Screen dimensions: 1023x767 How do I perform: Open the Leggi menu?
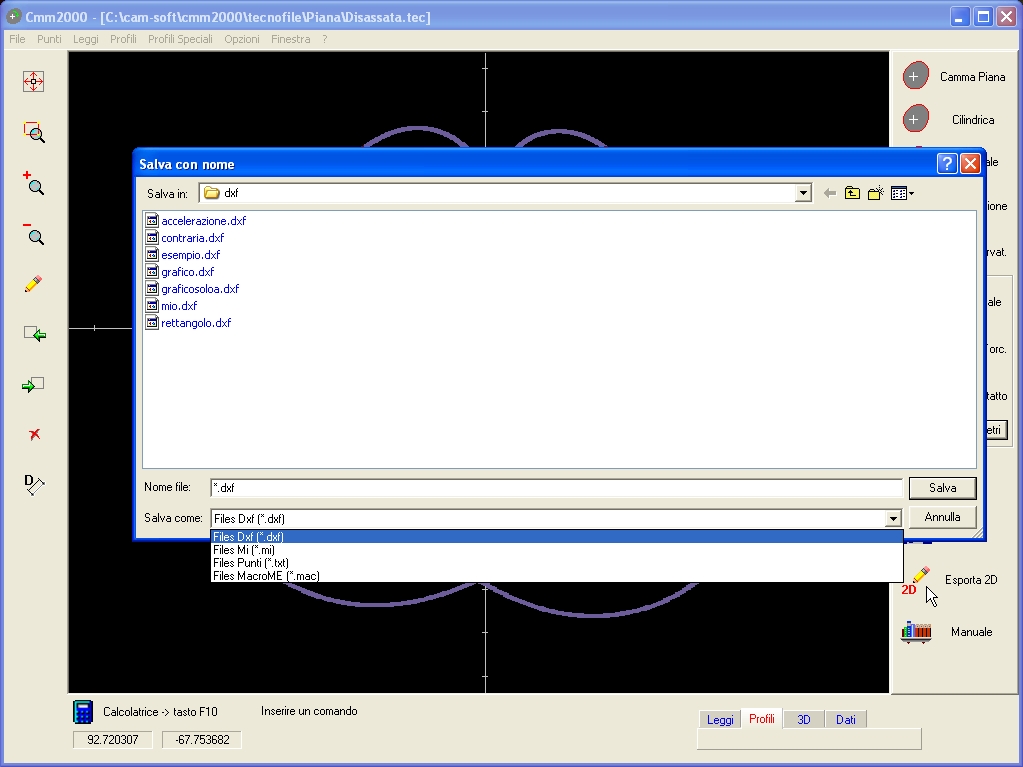click(85, 39)
